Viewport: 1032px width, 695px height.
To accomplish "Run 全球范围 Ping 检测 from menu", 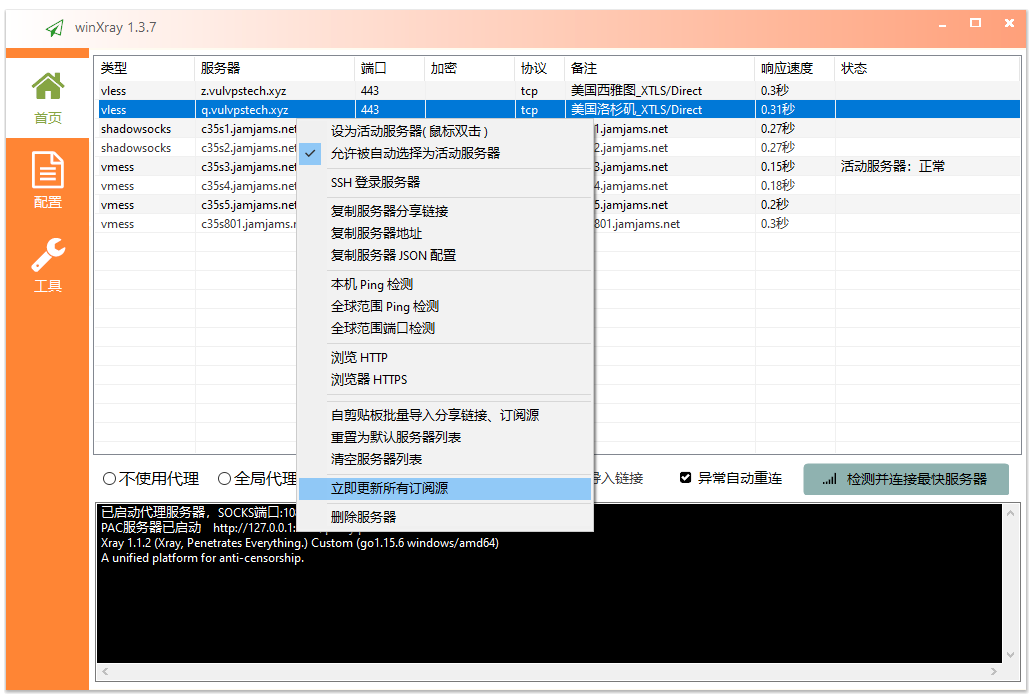I will (x=446, y=306).
